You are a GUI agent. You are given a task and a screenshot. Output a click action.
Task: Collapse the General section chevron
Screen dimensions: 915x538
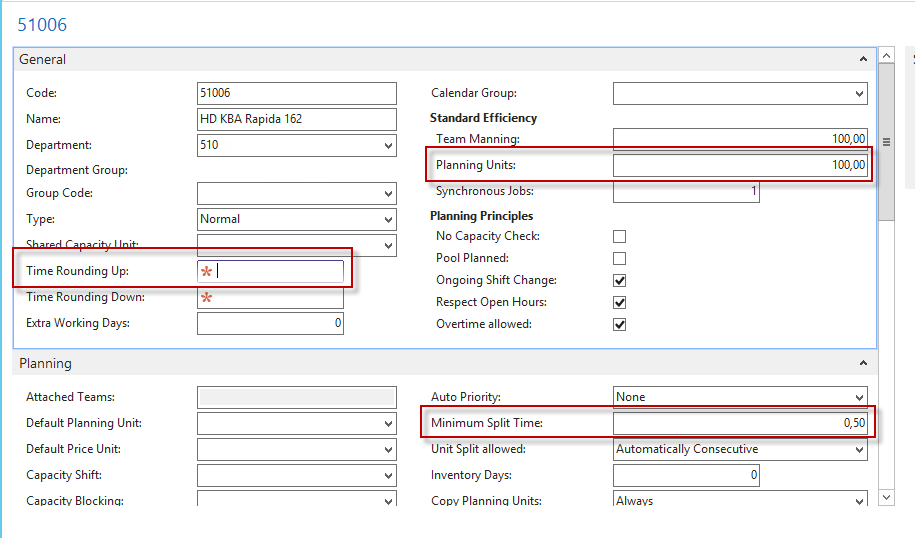(x=863, y=59)
